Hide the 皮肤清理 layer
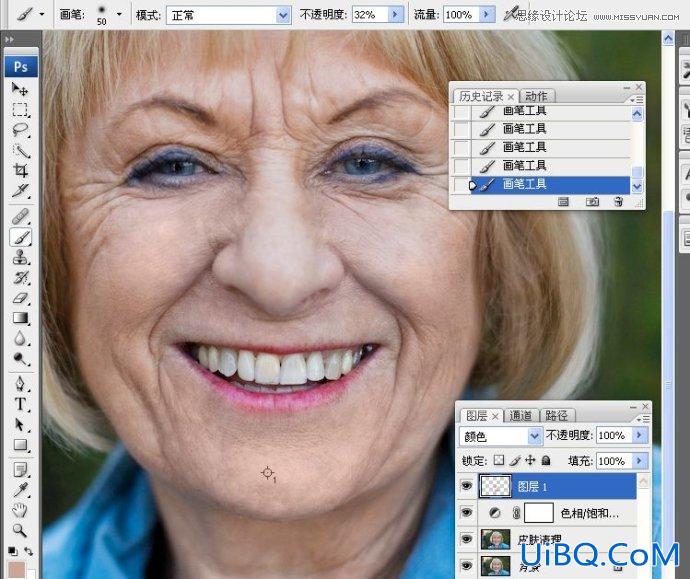This screenshot has width=690, height=579. [466, 539]
